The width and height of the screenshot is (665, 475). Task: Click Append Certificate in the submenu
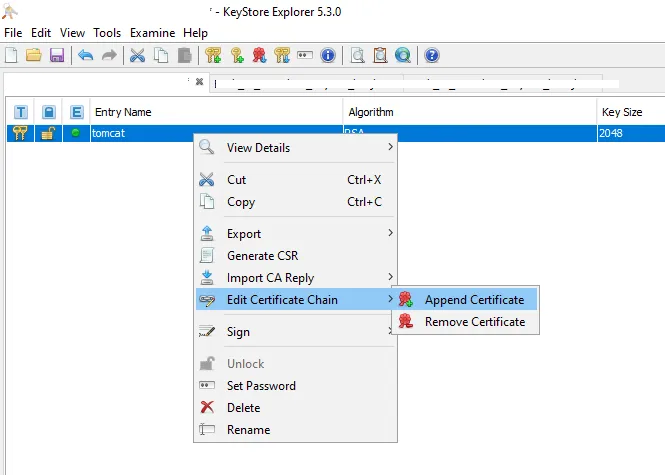(465, 299)
